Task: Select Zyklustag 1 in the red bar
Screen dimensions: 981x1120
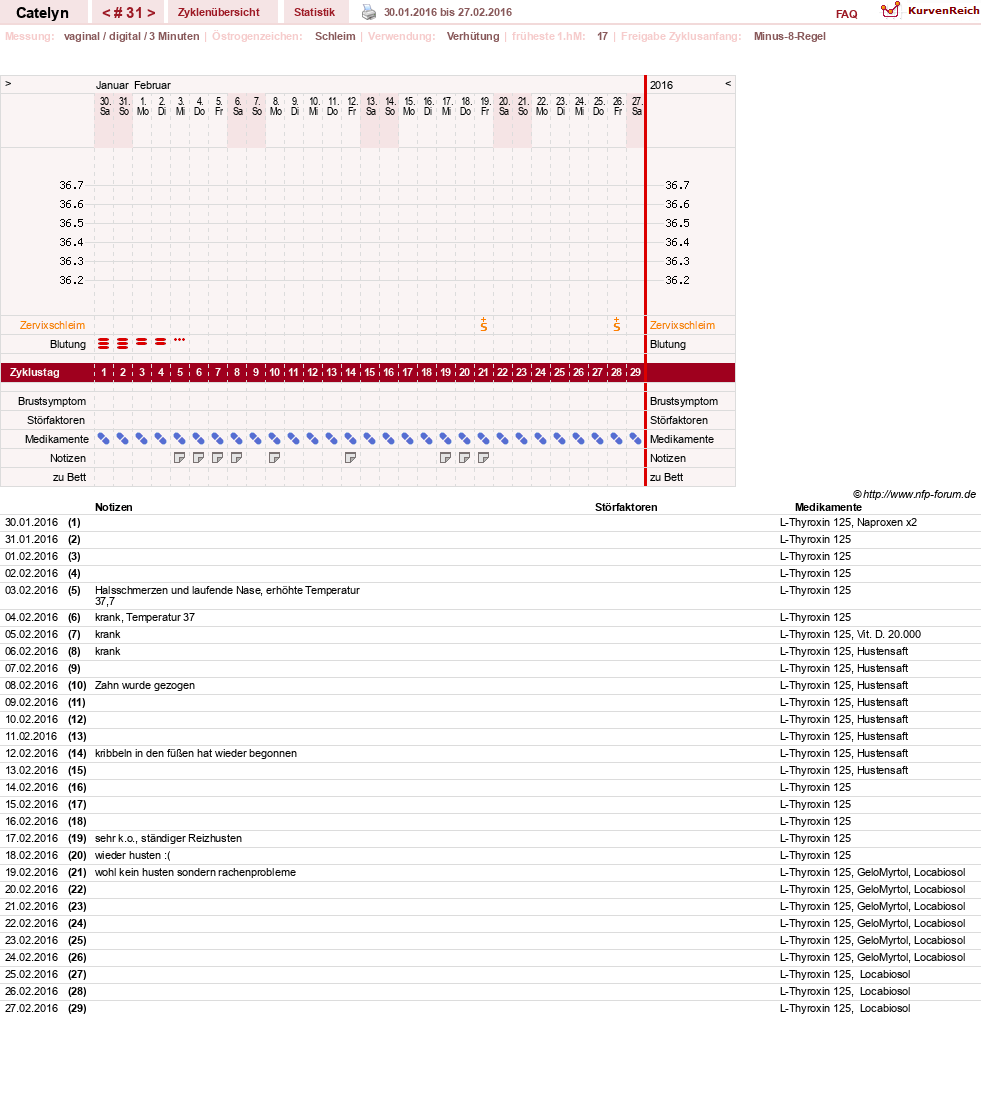Action: click(x=104, y=372)
